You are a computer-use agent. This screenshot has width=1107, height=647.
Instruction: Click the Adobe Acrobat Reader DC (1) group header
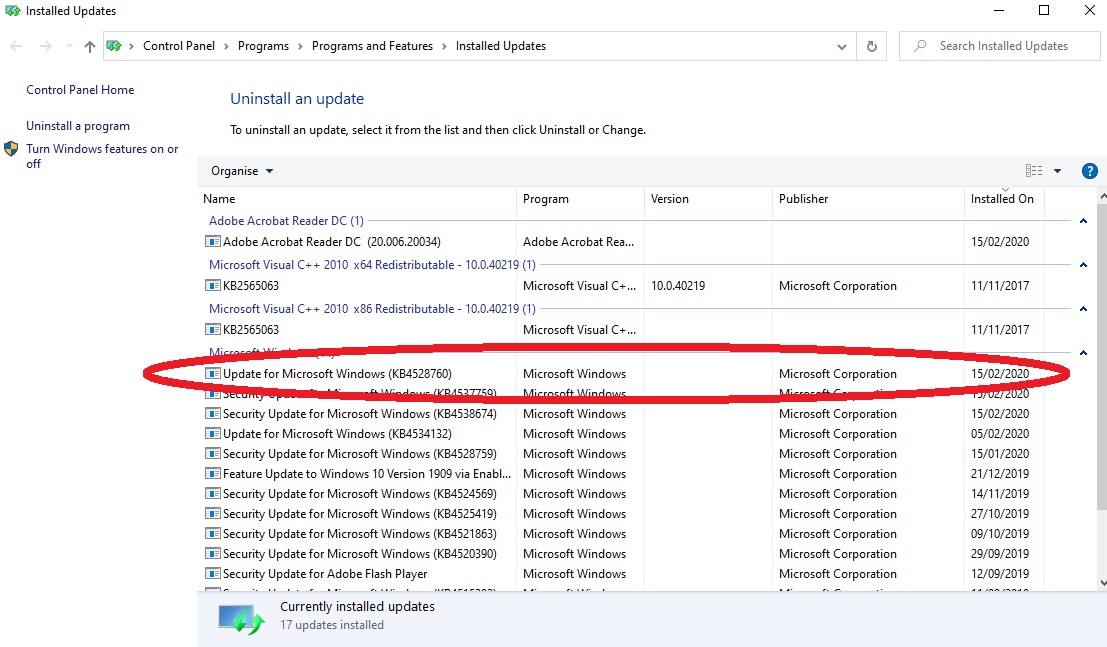click(x=286, y=221)
